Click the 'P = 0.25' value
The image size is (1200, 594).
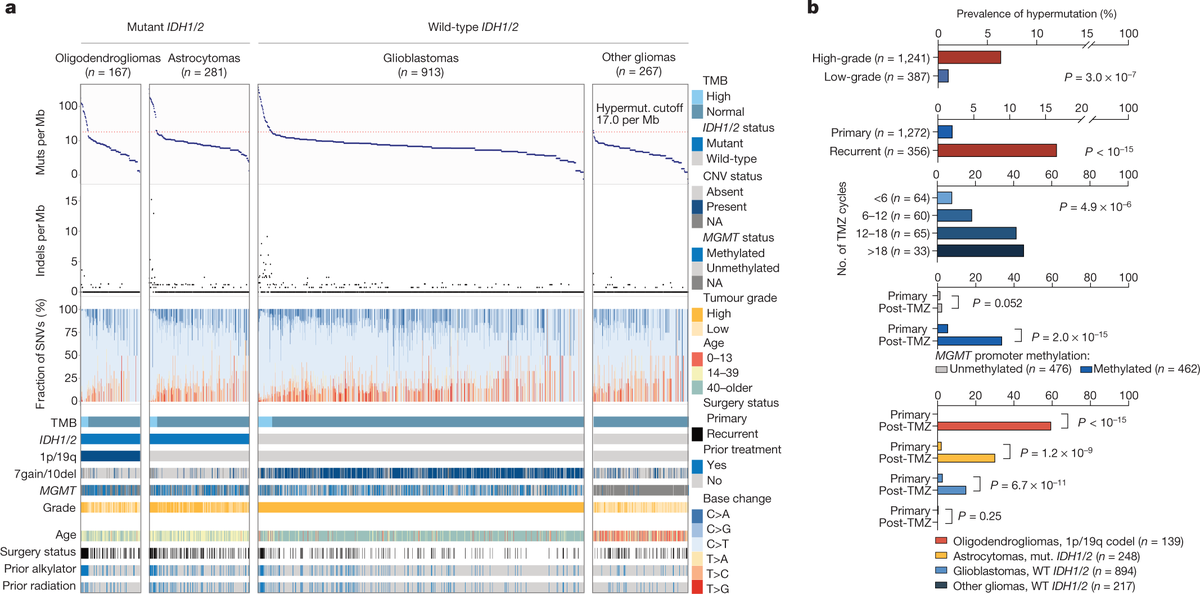click(x=981, y=516)
